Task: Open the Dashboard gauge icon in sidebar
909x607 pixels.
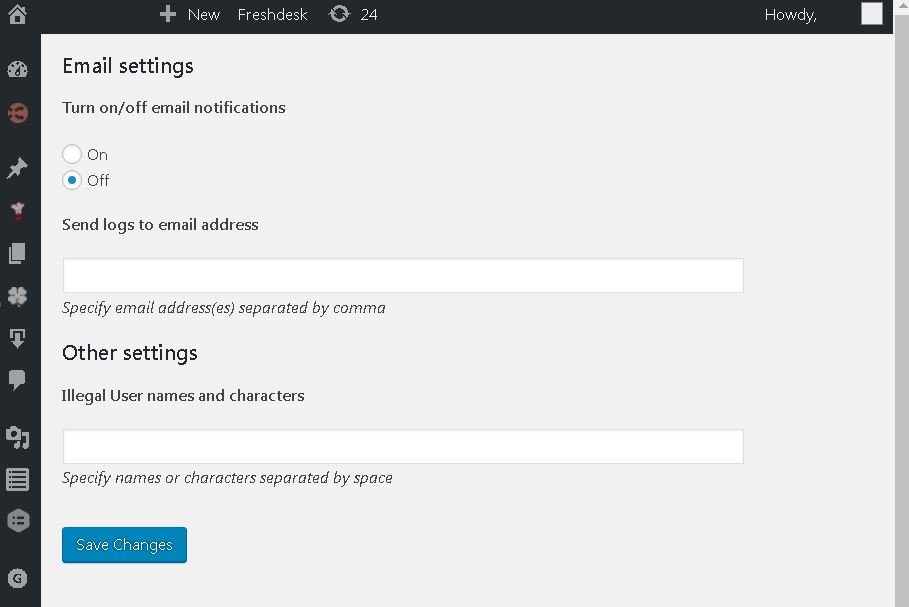Action: click(x=17, y=69)
